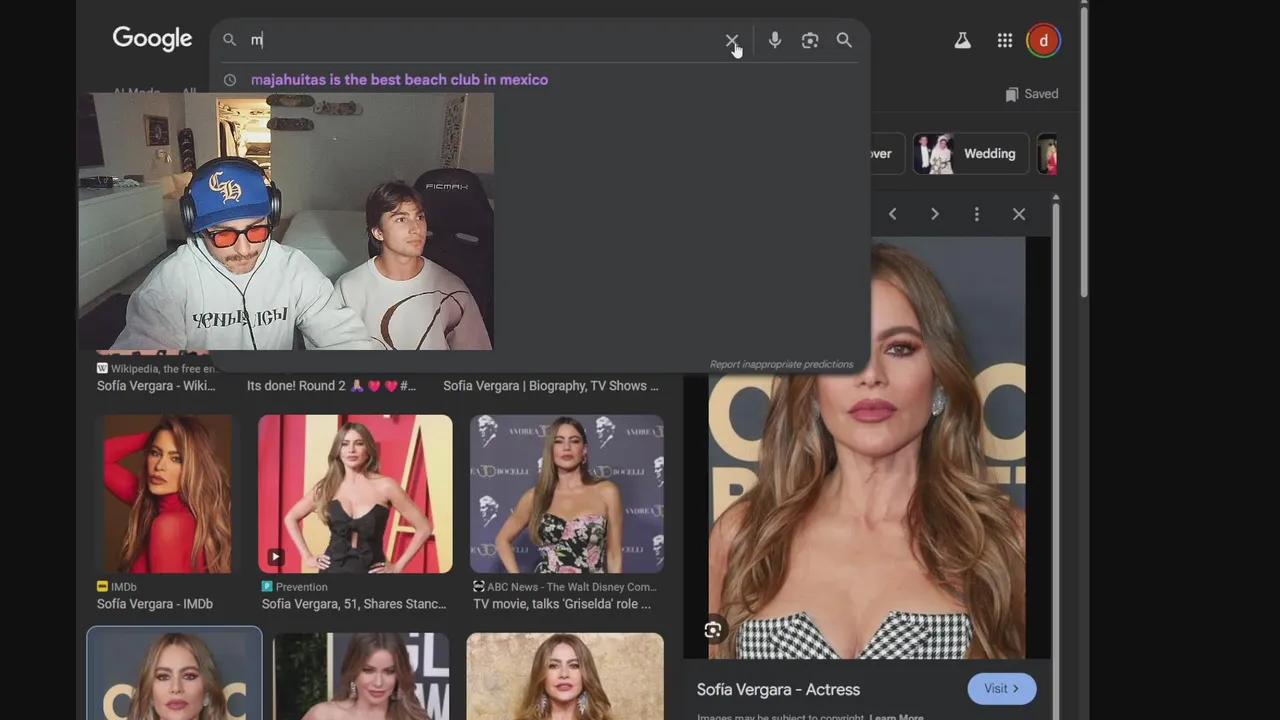Select suggestion 'majahuitas is the best beach club in mexico'
The height and width of the screenshot is (720, 1280).
(x=399, y=80)
